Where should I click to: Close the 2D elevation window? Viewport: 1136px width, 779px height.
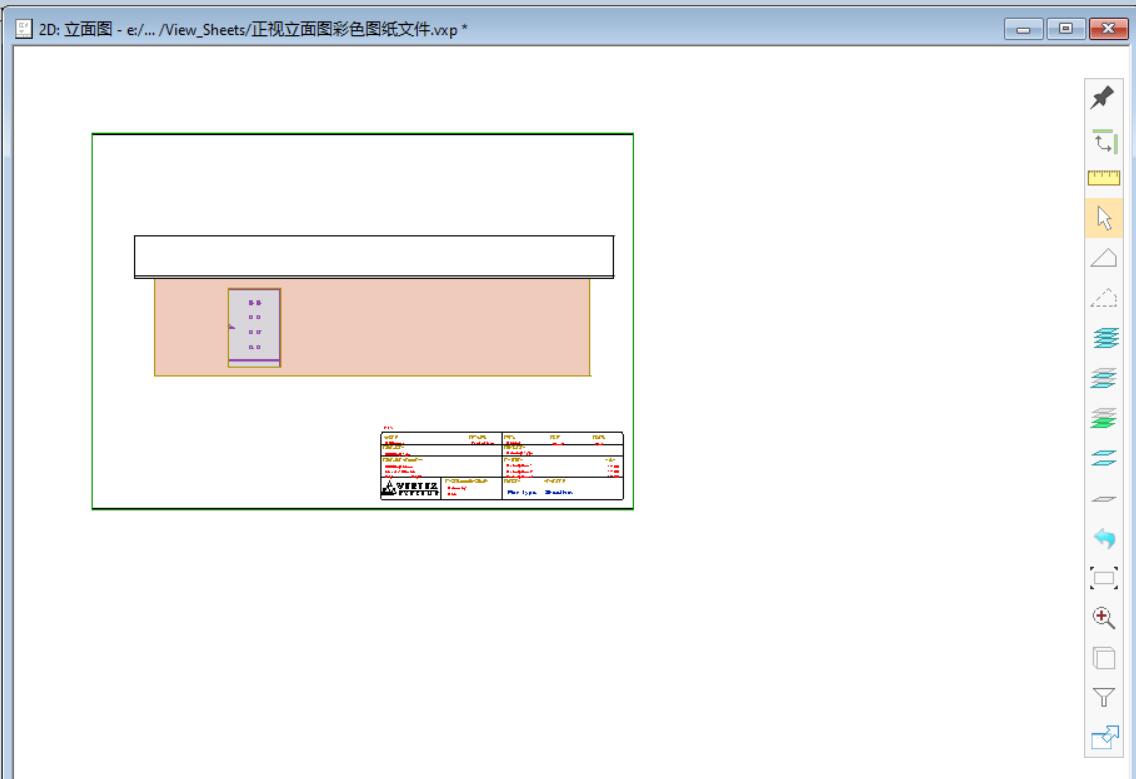click(1108, 28)
